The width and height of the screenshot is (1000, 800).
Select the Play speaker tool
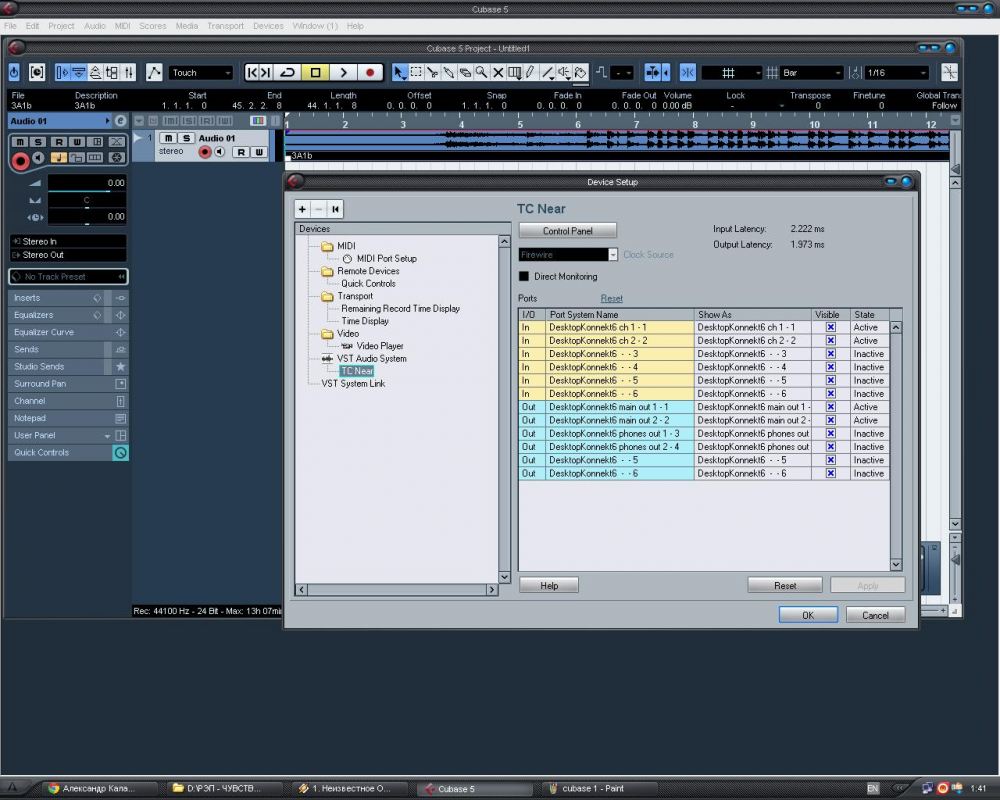(x=564, y=73)
